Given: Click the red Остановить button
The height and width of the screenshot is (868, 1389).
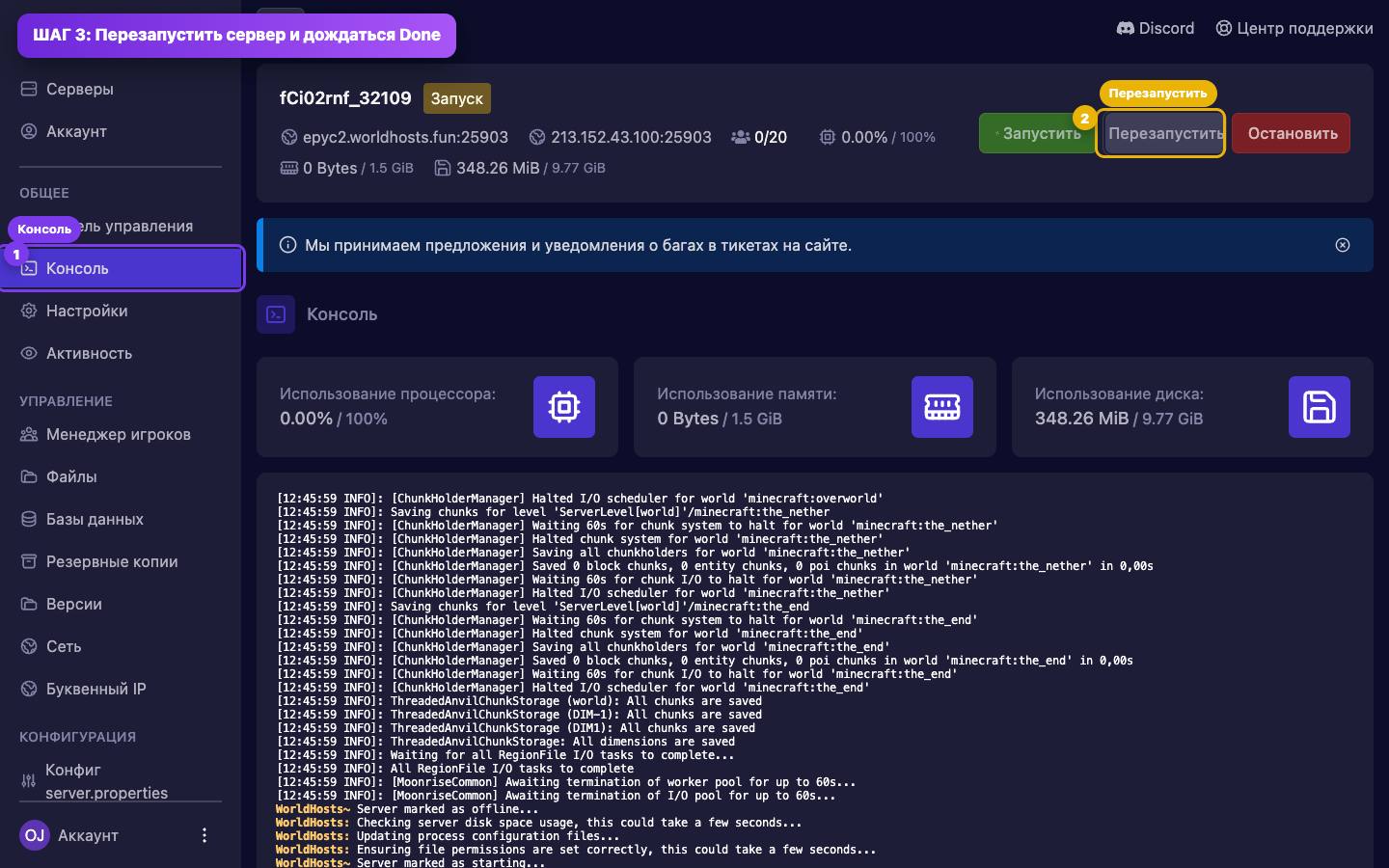Looking at the screenshot, I should 1292,133.
